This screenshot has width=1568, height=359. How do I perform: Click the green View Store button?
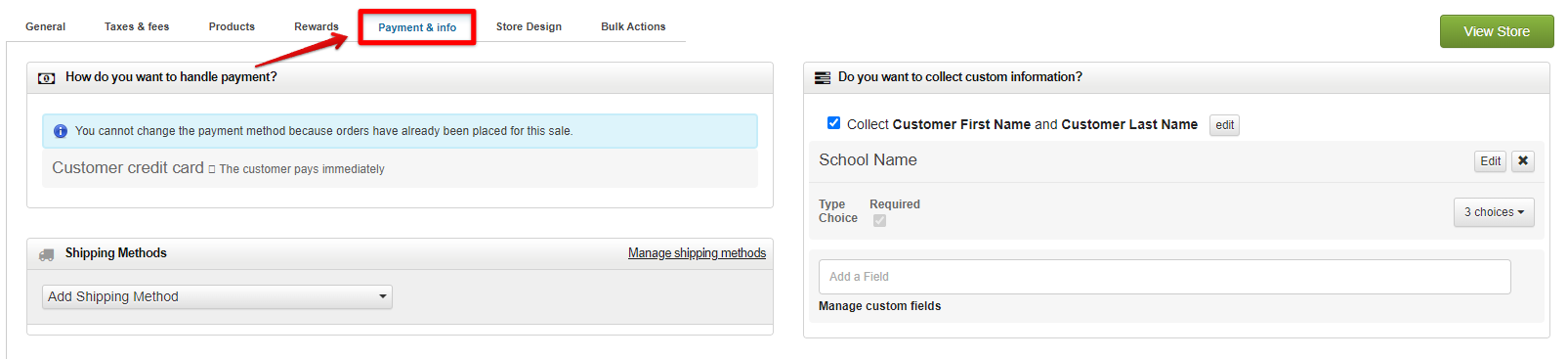point(1497,31)
